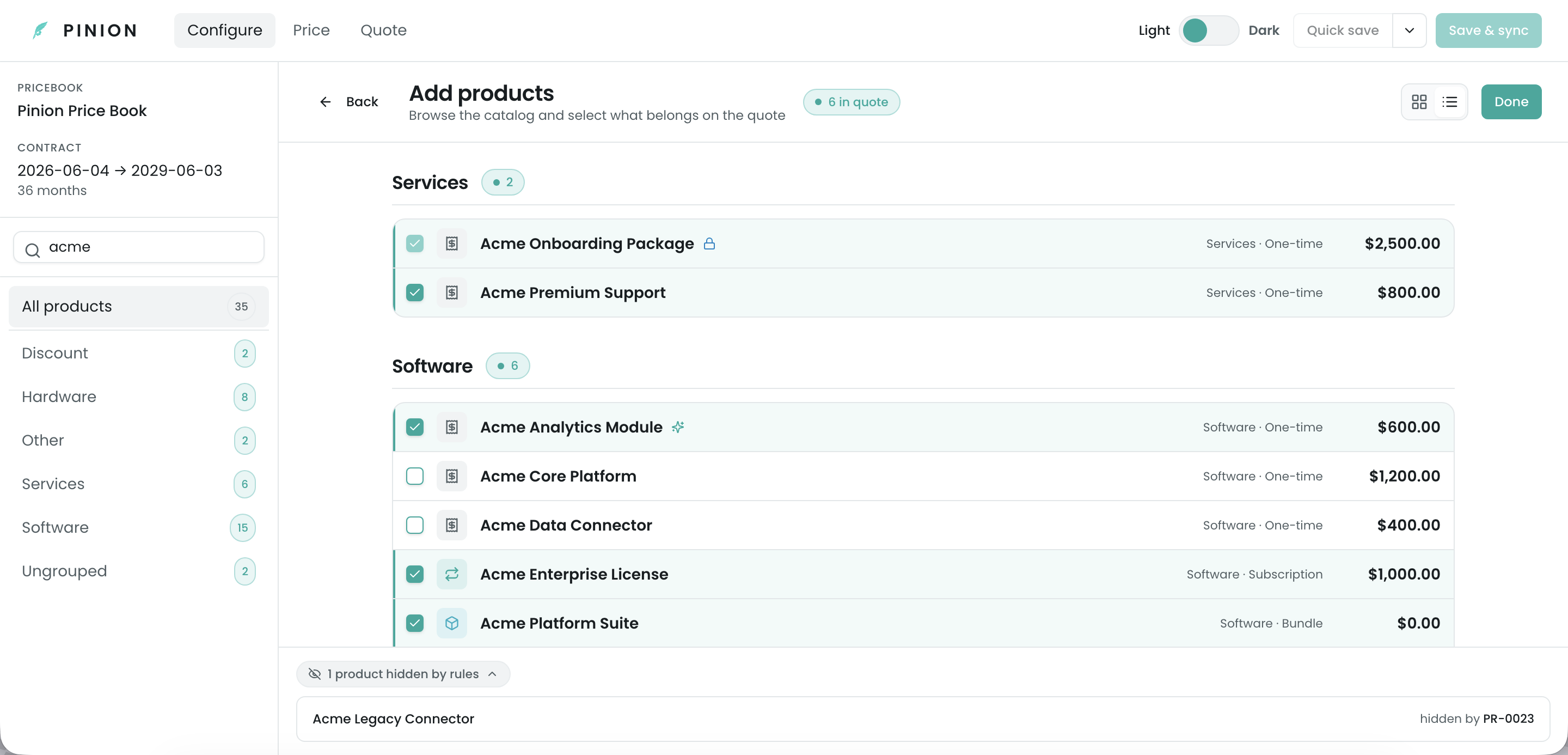This screenshot has width=1568, height=755.
Task: Click the back arrow icon
Action: click(x=326, y=102)
